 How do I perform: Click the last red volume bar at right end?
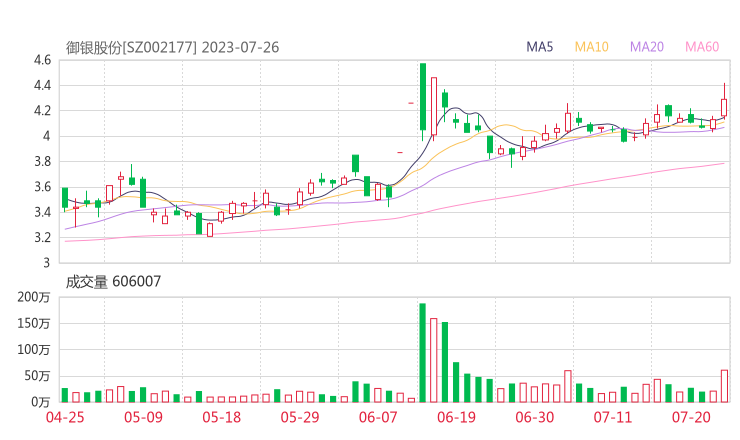pos(724,386)
